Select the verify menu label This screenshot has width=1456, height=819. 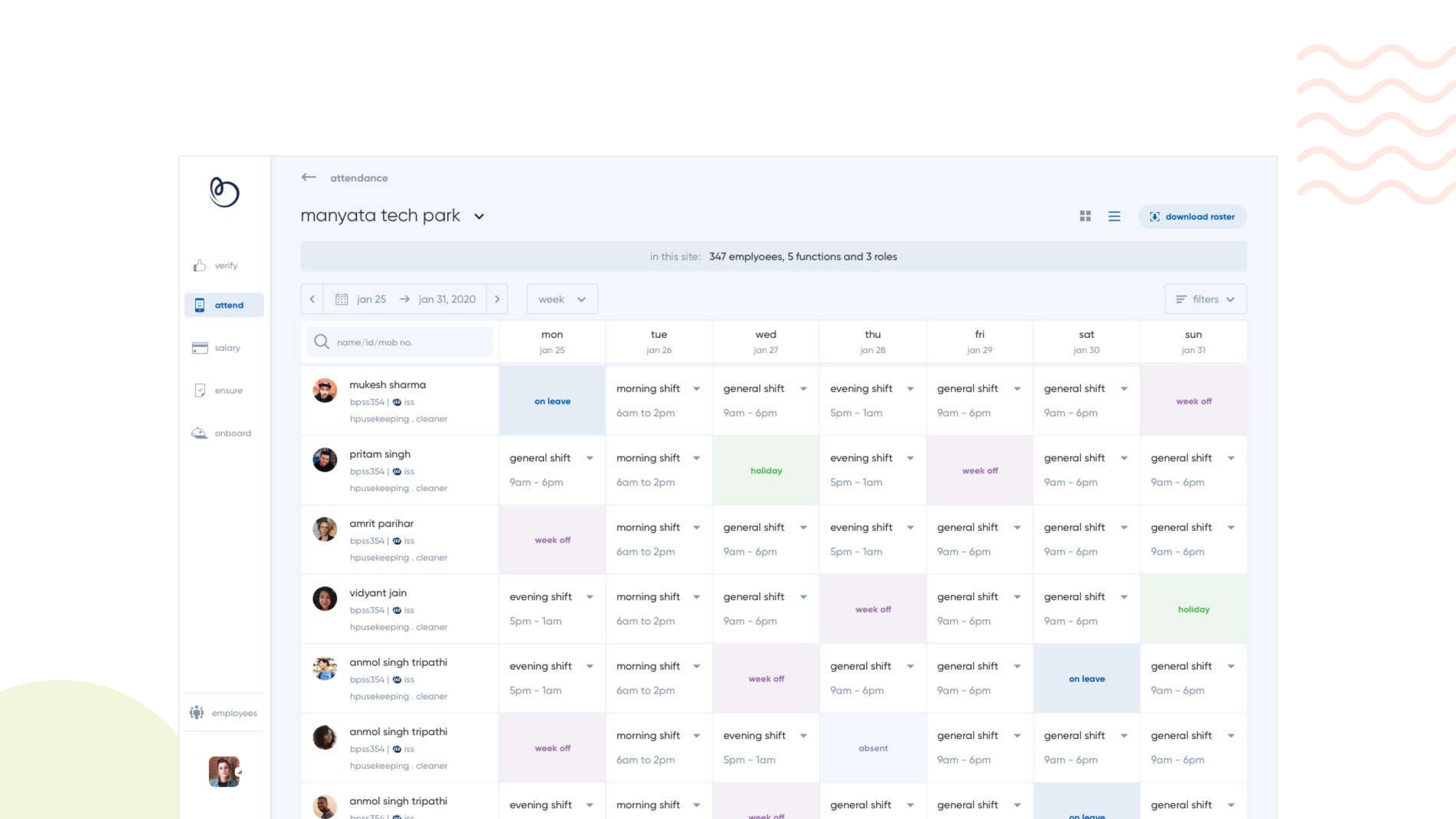(226, 266)
